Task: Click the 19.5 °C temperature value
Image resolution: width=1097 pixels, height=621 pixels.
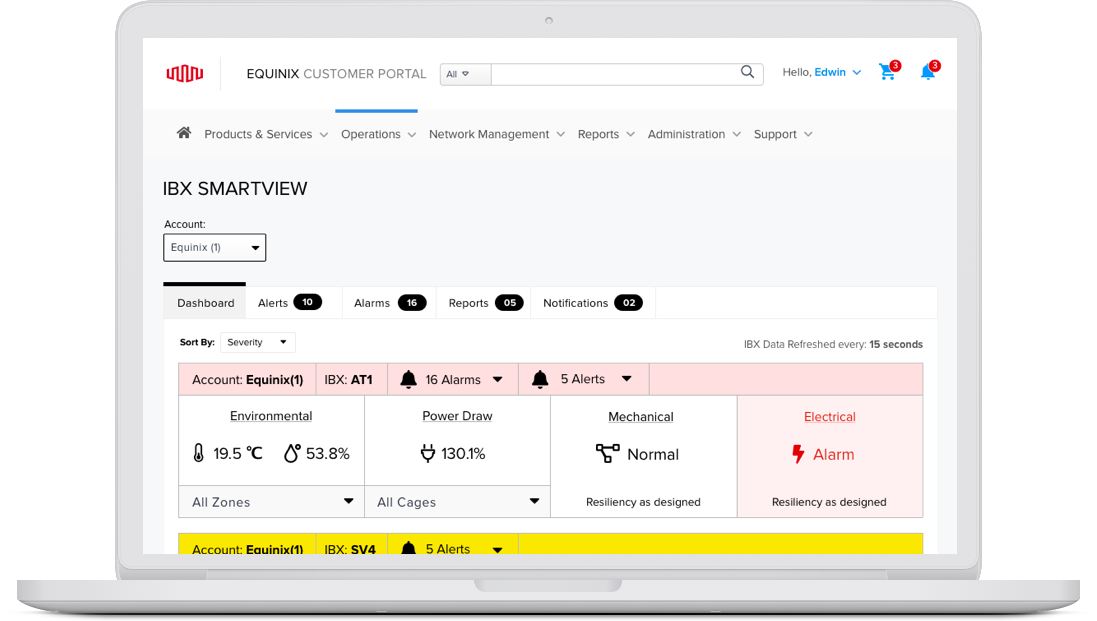Action: tap(238, 453)
